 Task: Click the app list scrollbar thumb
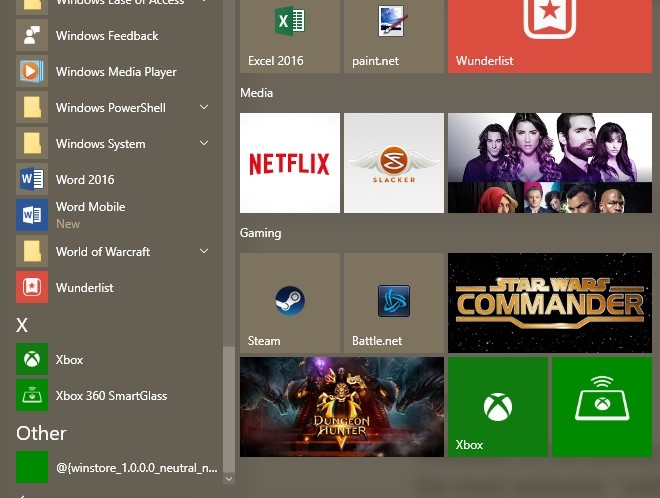click(x=229, y=410)
